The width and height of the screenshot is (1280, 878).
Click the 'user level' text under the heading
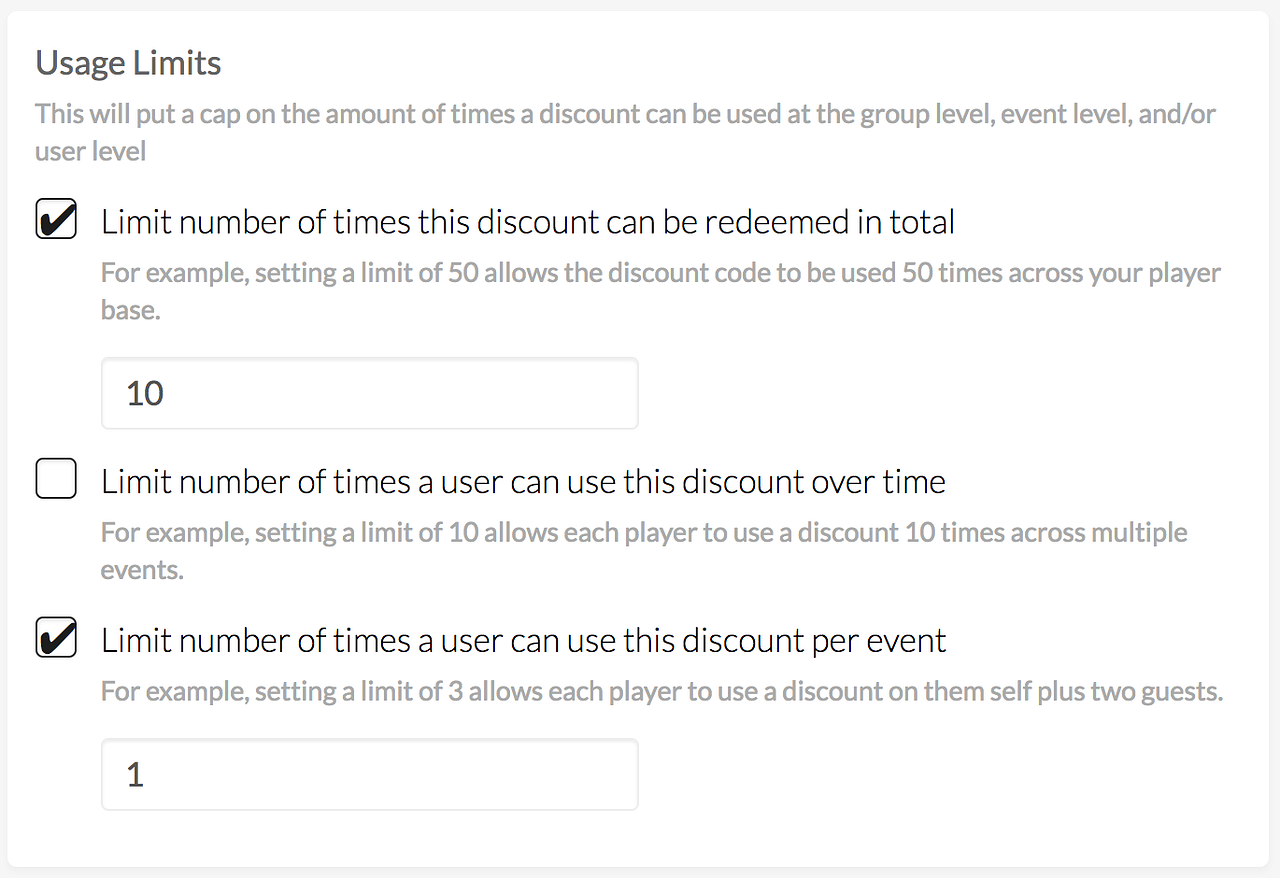(x=91, y=151)
